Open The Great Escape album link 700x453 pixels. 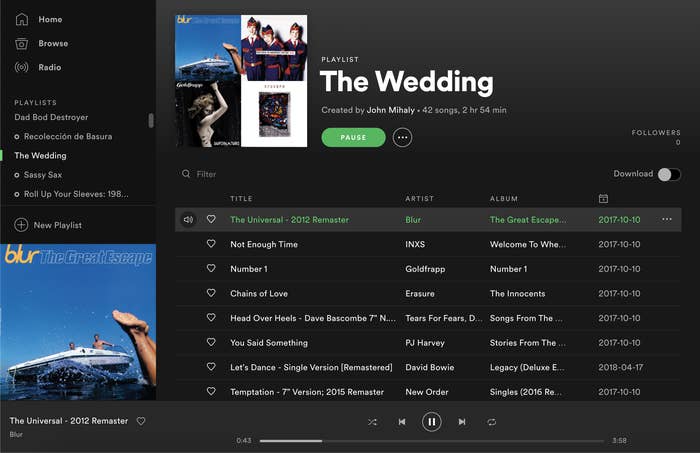(x=528, y=220)
